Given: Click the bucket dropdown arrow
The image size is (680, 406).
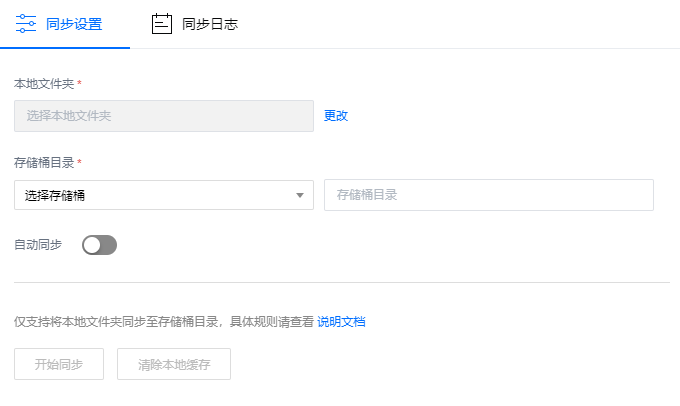Looking at the screenshot, I should point(299,196).
